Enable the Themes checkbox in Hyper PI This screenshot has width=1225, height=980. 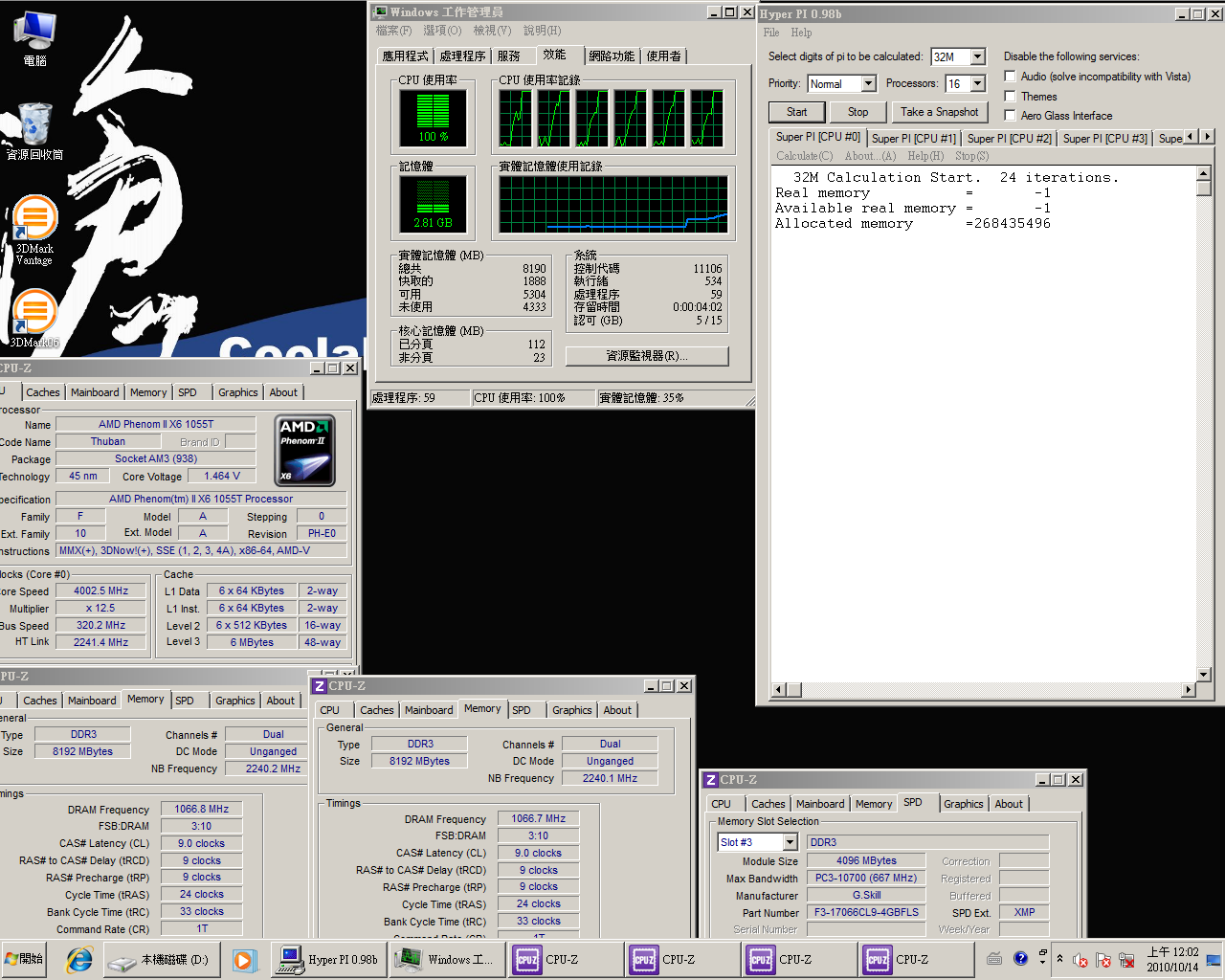pos(1010,97)
